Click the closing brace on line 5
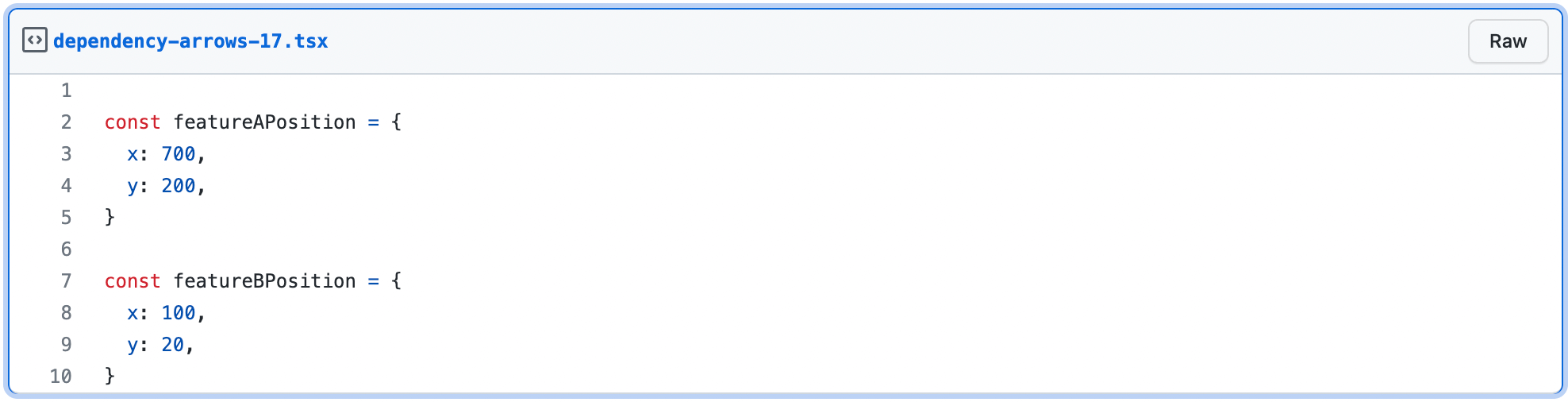The height and width of the screenshot is (402, 1568). pos(110,218)
